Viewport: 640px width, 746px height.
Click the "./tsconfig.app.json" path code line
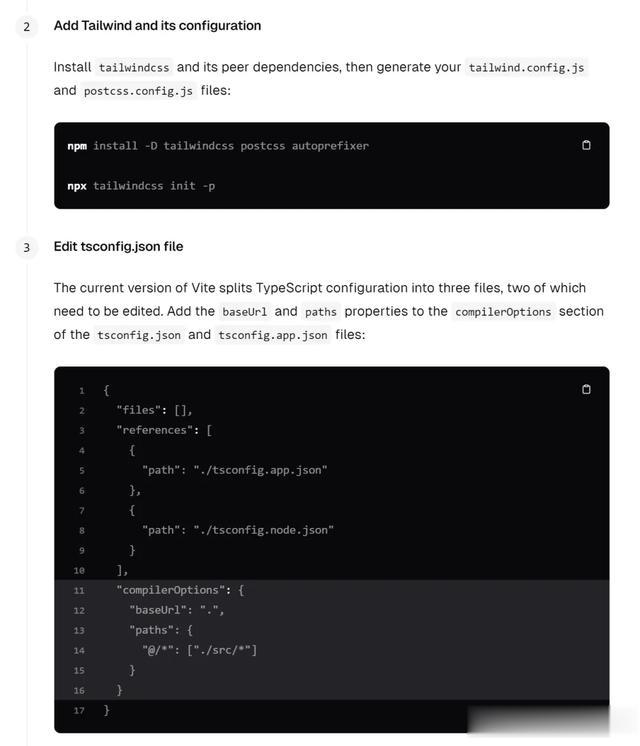234,470
